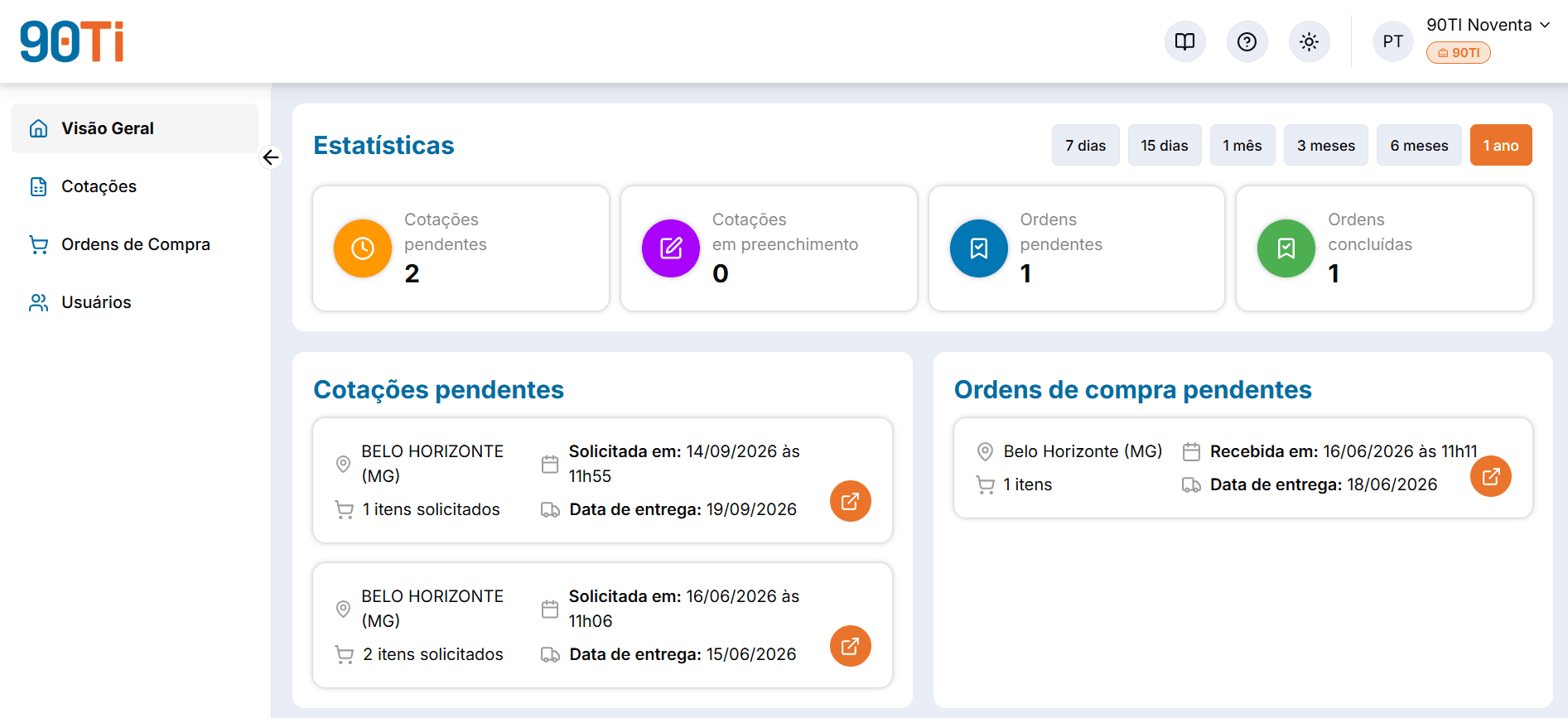Screen dimensions: 1568x718
Task: Select the 1 mês period filter
Action: coord(1242,145)
